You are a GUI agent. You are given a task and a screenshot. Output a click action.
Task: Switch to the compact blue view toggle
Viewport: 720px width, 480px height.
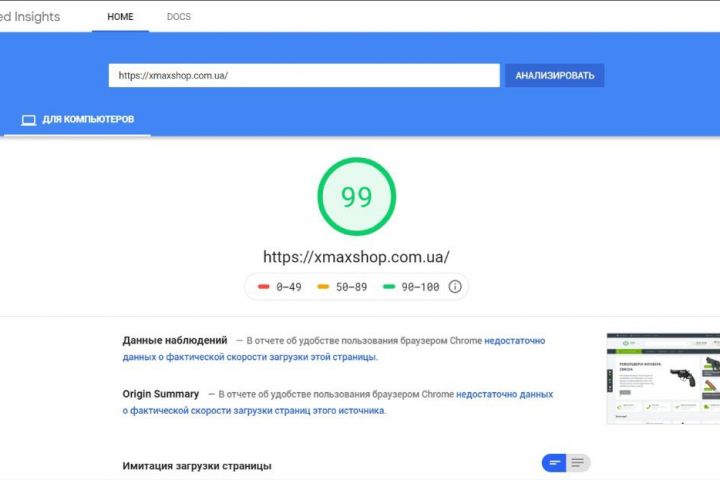click(x=554, y=463)
